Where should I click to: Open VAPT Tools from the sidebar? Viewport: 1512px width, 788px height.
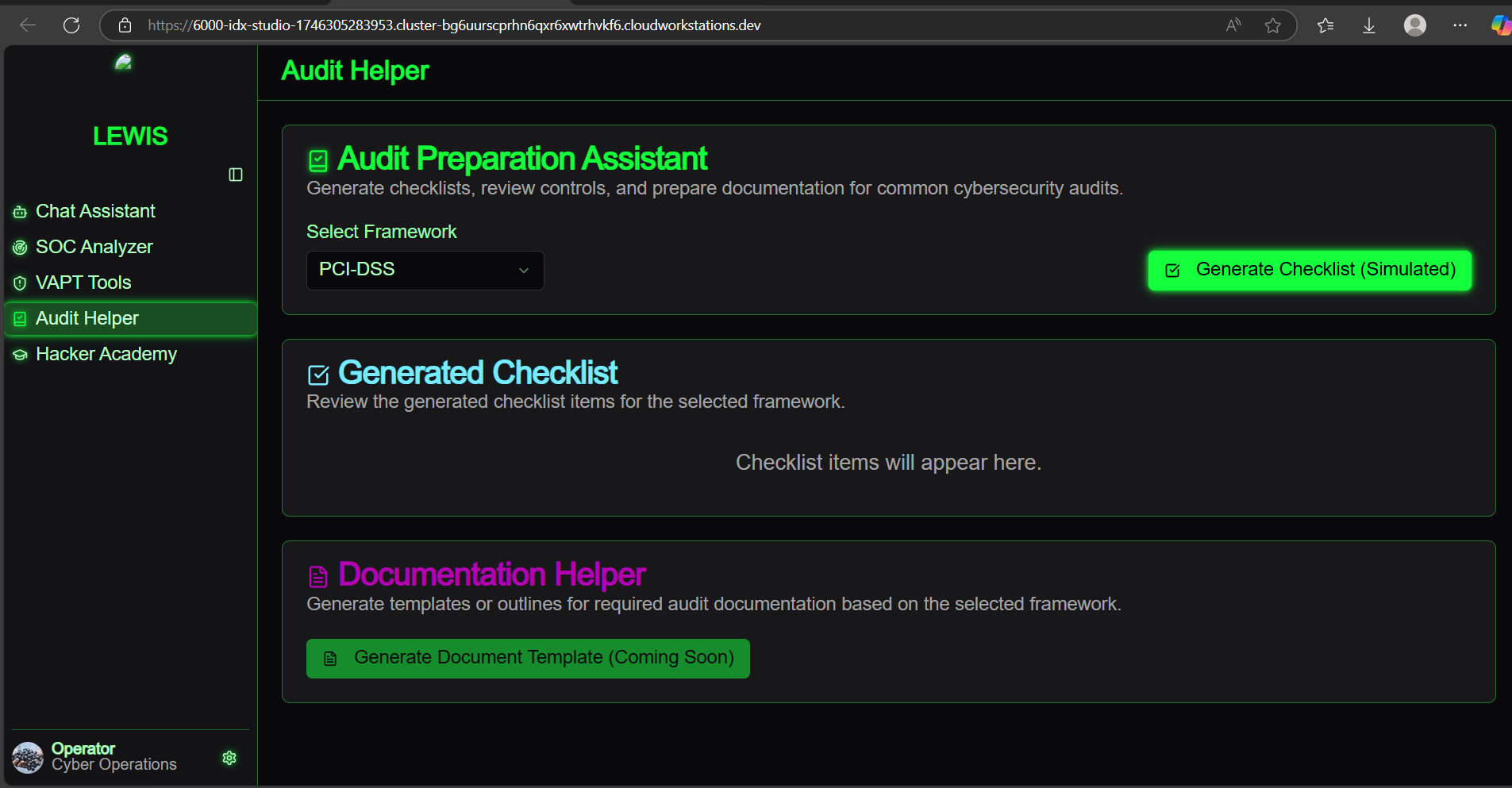coord(83,283)
